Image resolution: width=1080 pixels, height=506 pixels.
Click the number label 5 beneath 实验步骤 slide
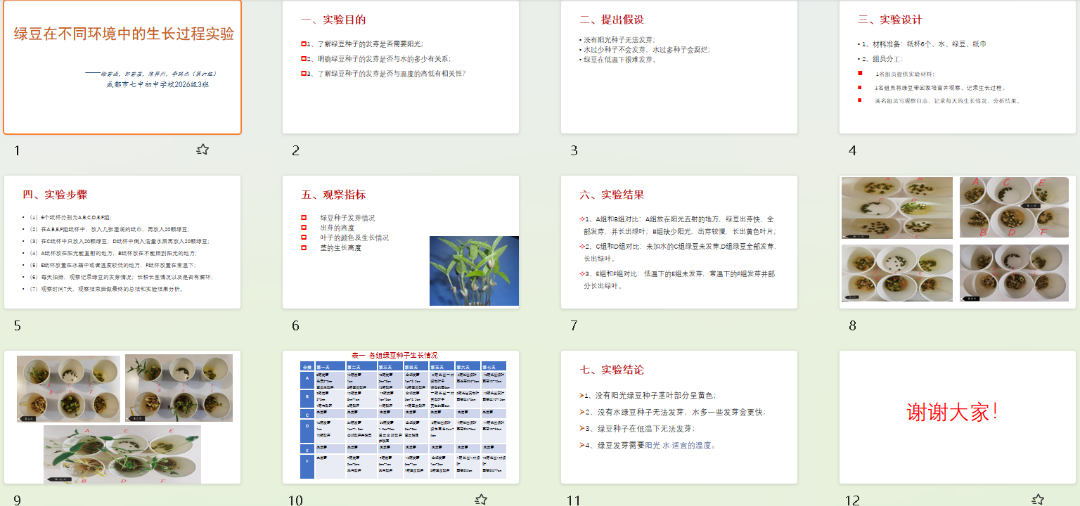(17, 326)
